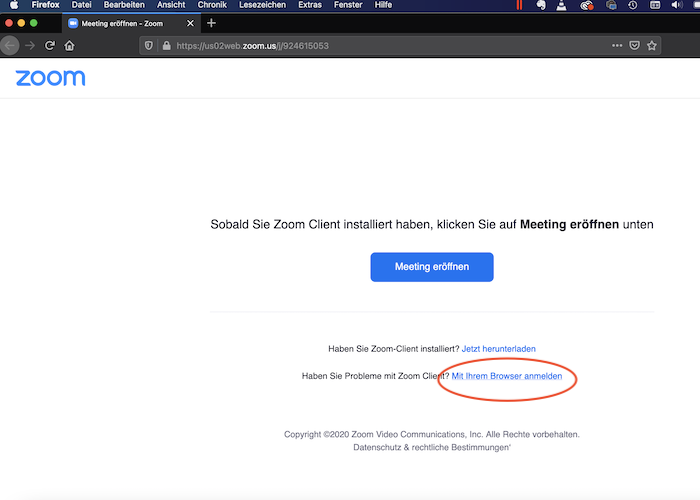This screenshot has width=700, height=500.
Task: Bookmark this page with the star icon
Action: 652,46
